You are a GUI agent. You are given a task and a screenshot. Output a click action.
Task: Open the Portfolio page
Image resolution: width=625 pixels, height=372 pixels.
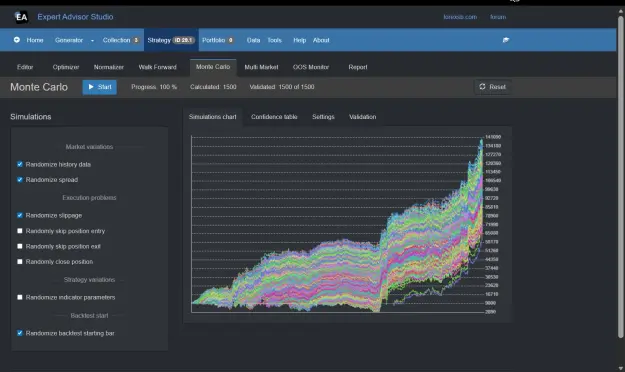click(x=218, y=40)
